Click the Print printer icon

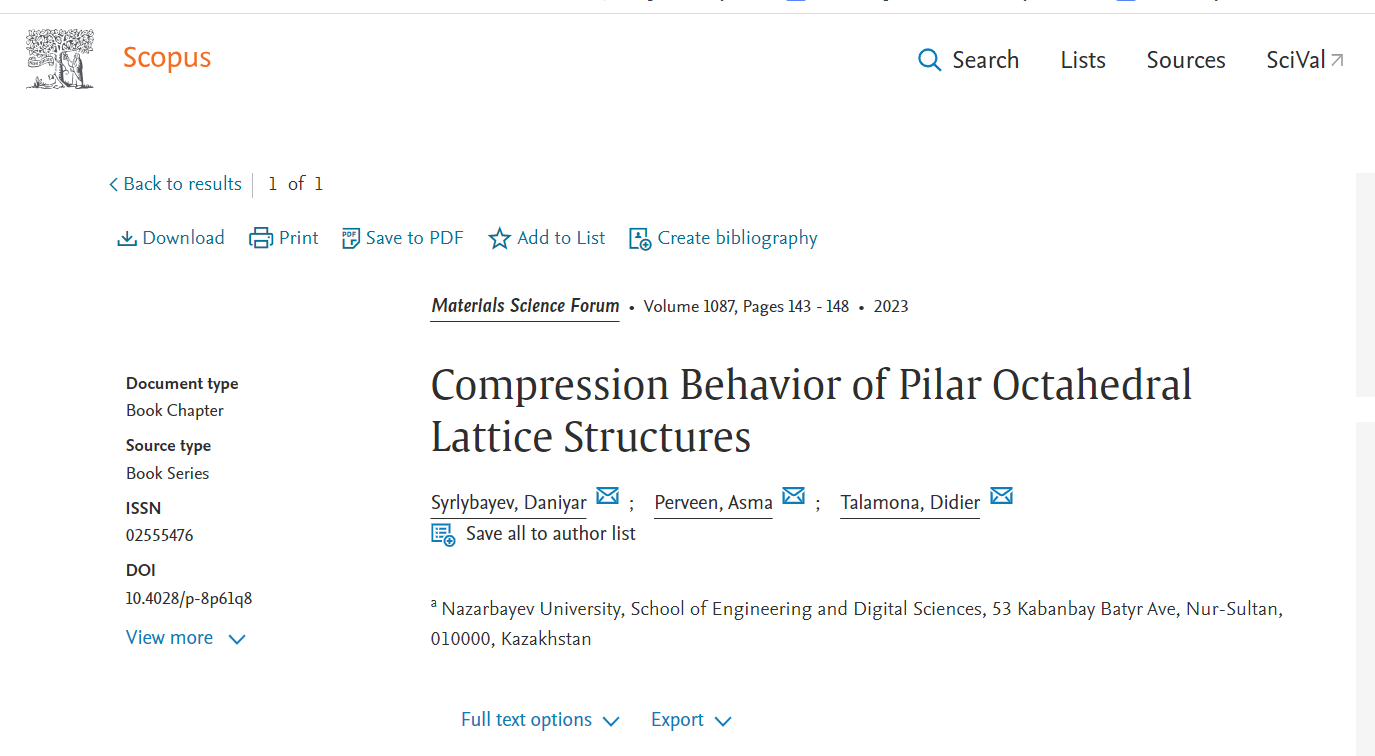[261, 238]
